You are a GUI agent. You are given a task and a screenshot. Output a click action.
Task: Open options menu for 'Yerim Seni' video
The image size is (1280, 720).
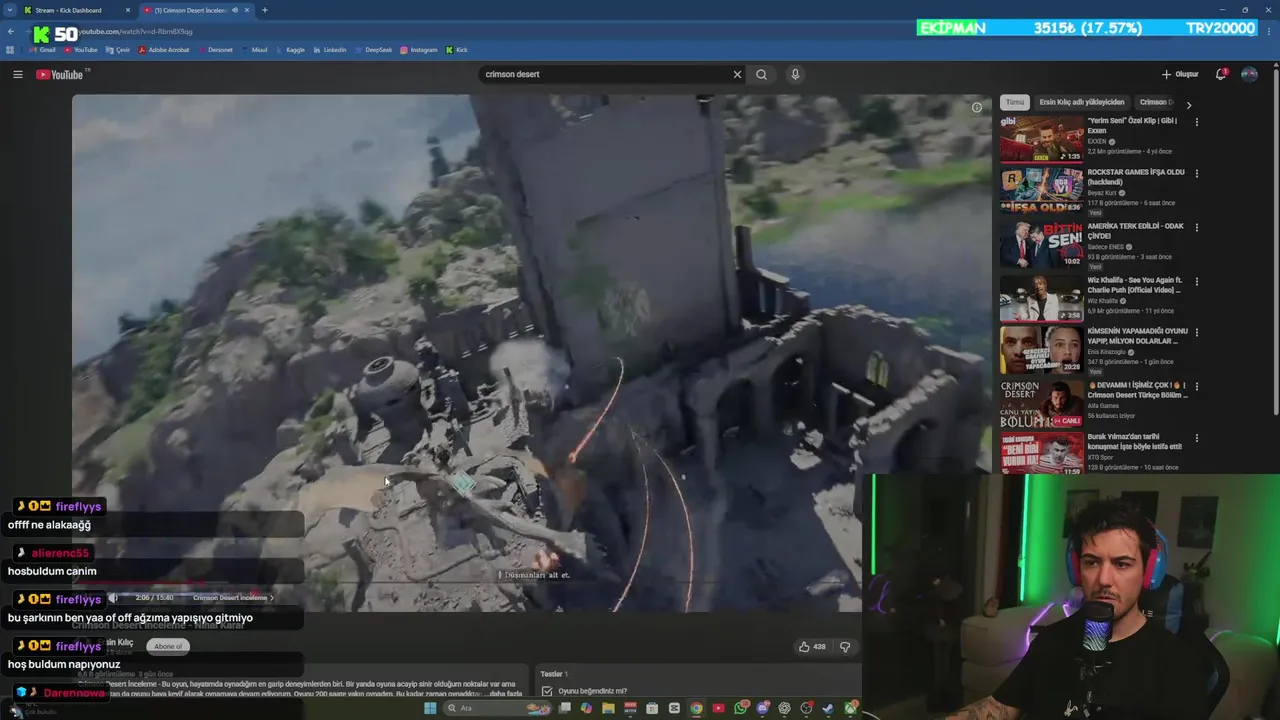coord(1197,122)
